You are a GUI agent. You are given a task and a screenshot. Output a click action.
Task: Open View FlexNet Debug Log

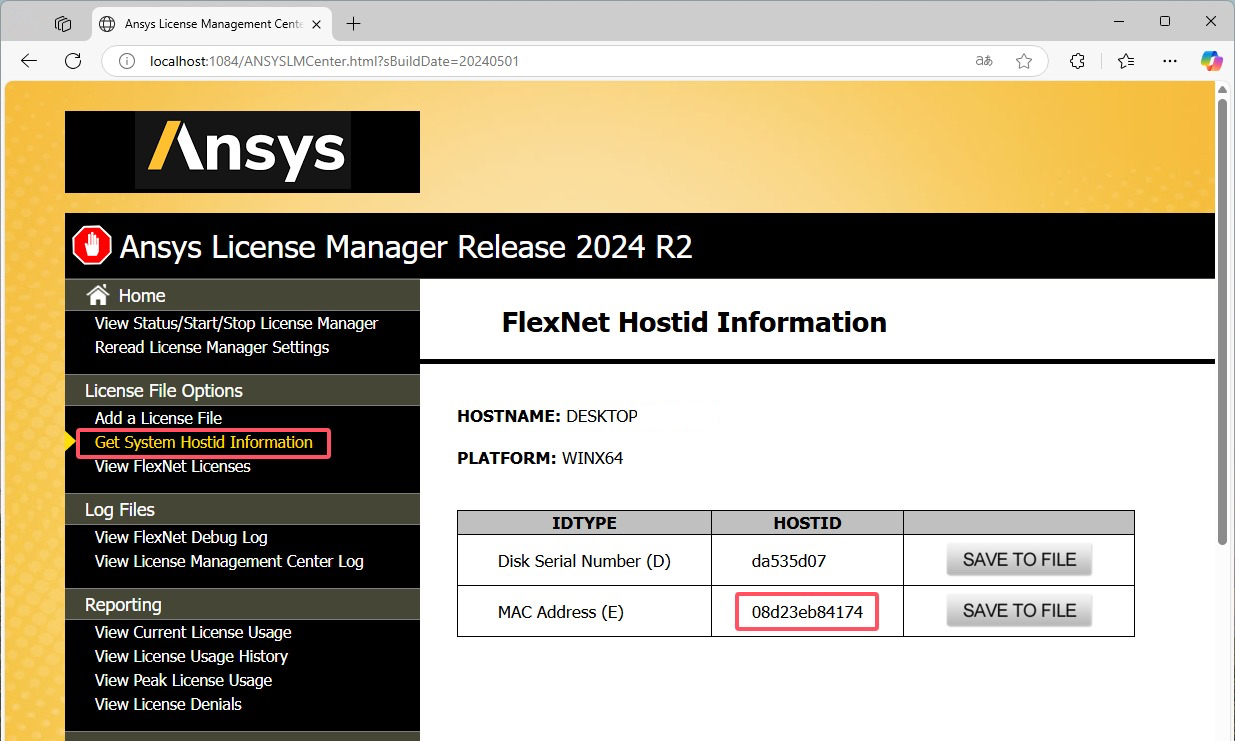(181, 537)
